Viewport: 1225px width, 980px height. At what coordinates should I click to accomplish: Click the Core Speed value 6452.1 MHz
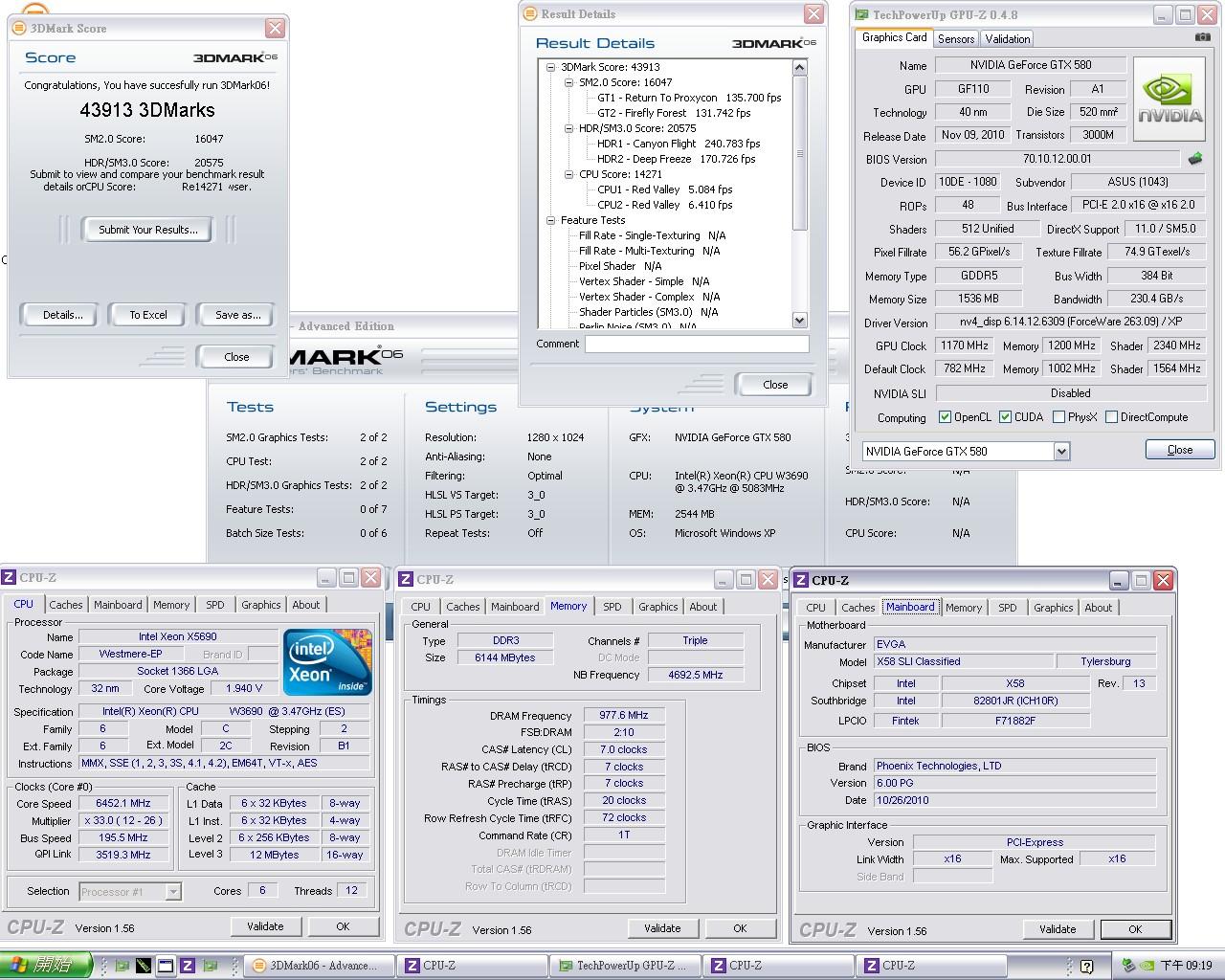click(123, 804)
